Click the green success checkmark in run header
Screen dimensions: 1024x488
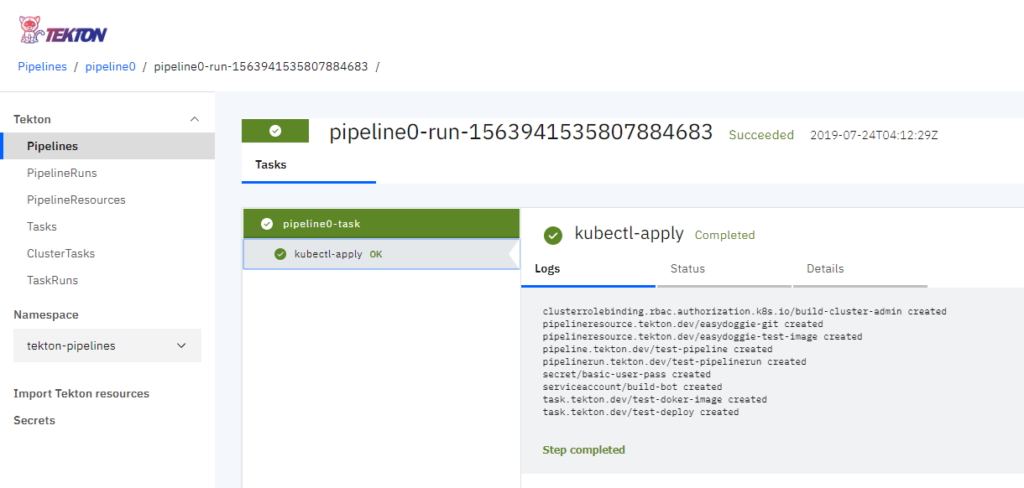click(275, 131)
